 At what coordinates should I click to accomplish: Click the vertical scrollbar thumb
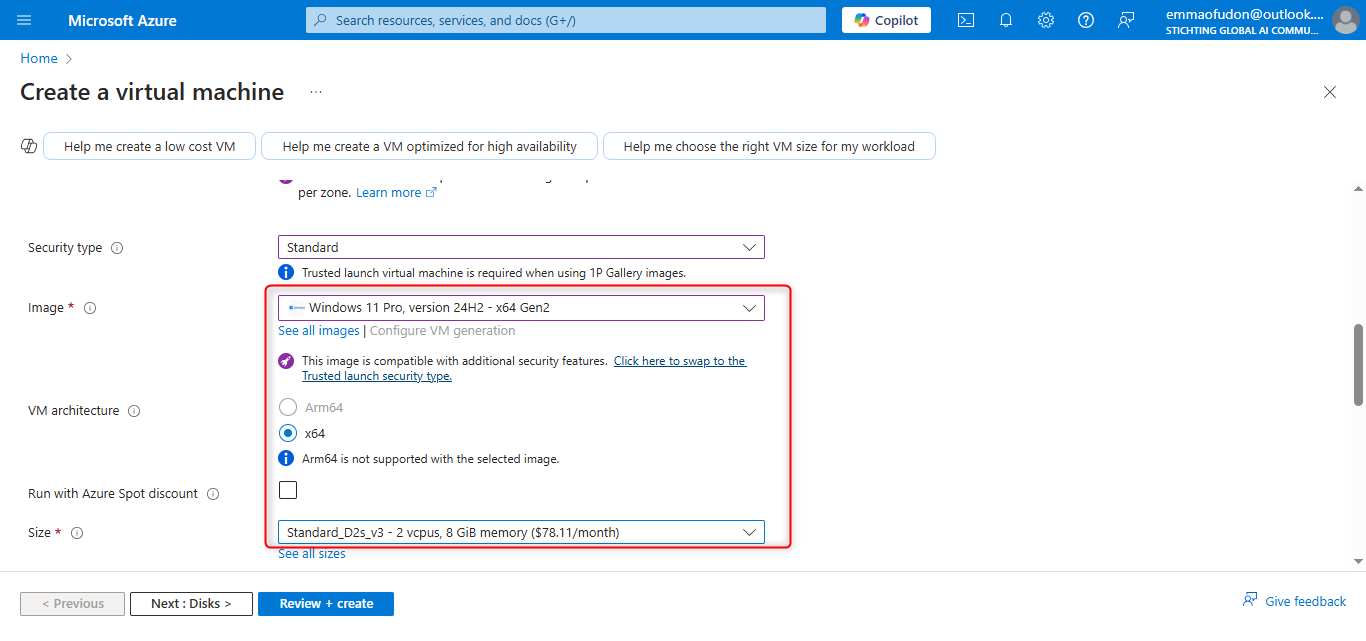[x=1358, y=365]
